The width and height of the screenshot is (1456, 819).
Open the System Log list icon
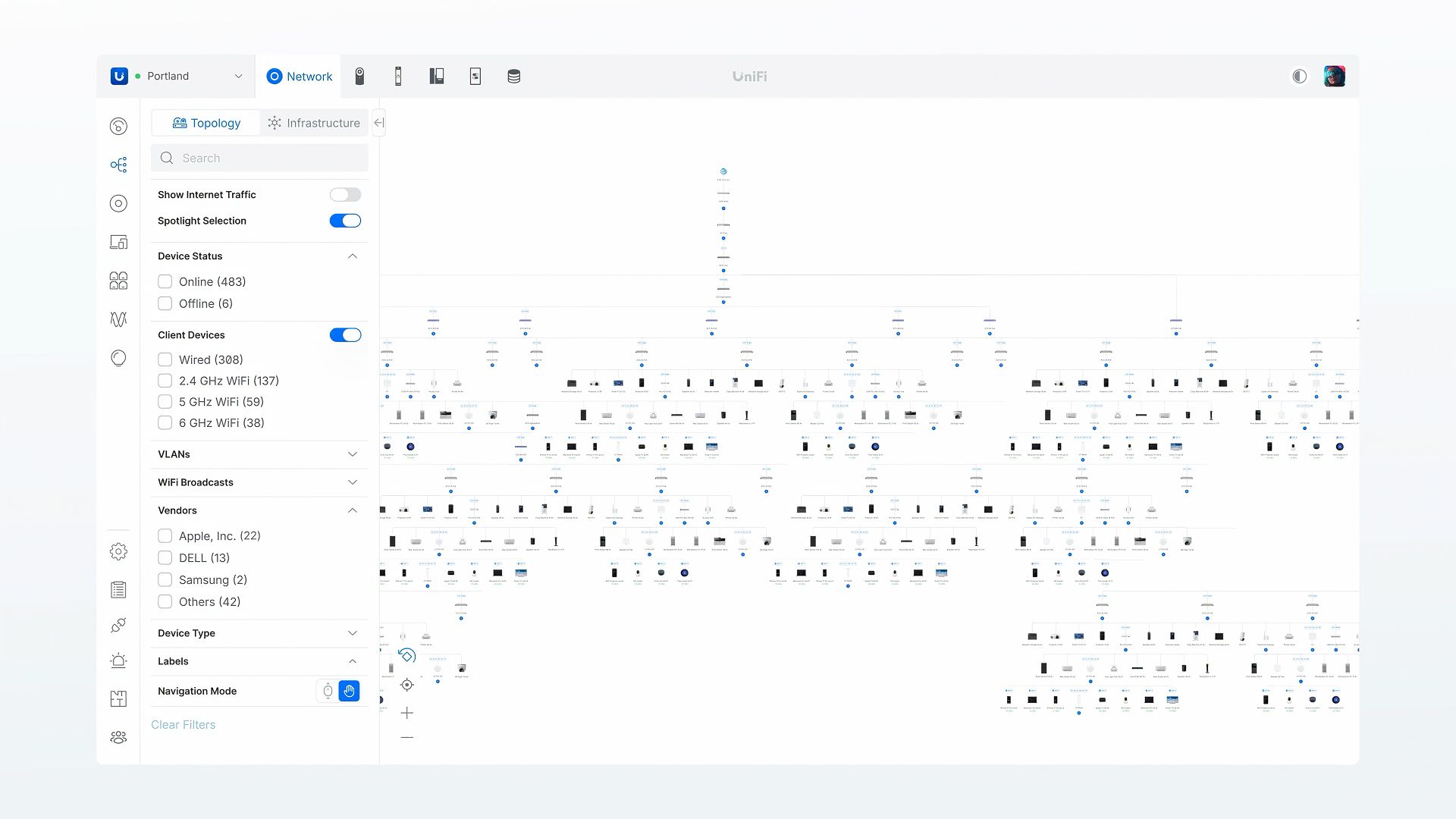click(x=118, y=589)
